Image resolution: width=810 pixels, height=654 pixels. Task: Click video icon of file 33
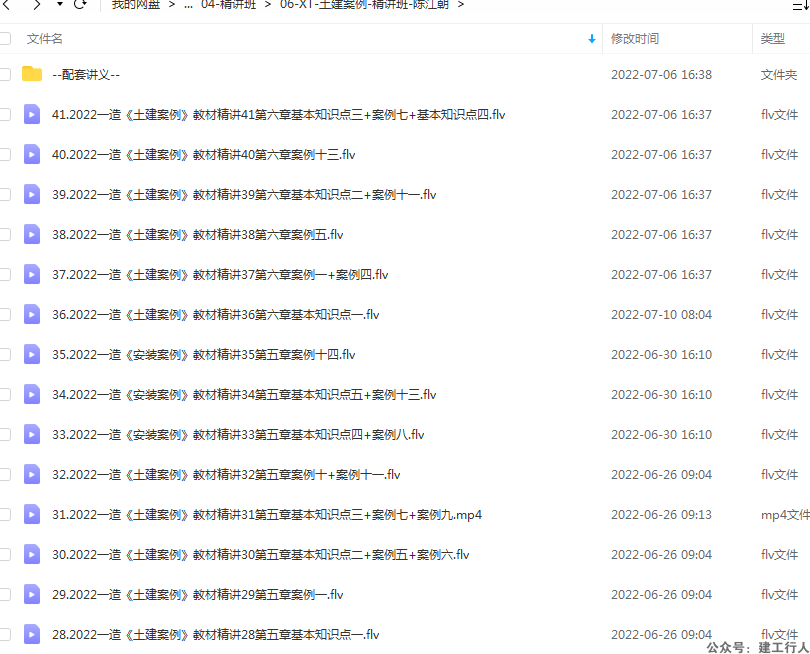click(x=32, y=434)
